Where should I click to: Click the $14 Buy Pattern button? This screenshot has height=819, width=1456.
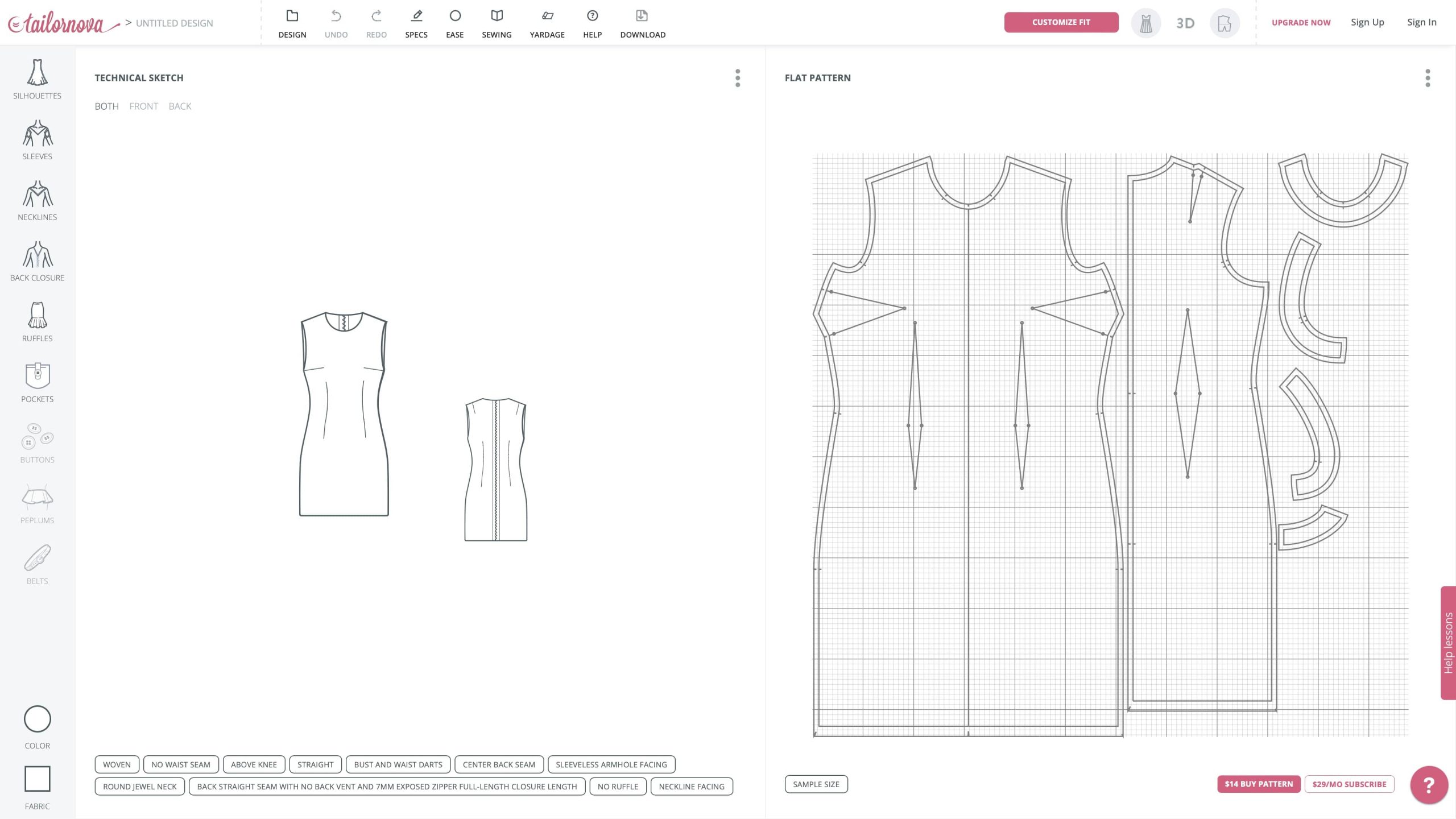pos(1258,784)
